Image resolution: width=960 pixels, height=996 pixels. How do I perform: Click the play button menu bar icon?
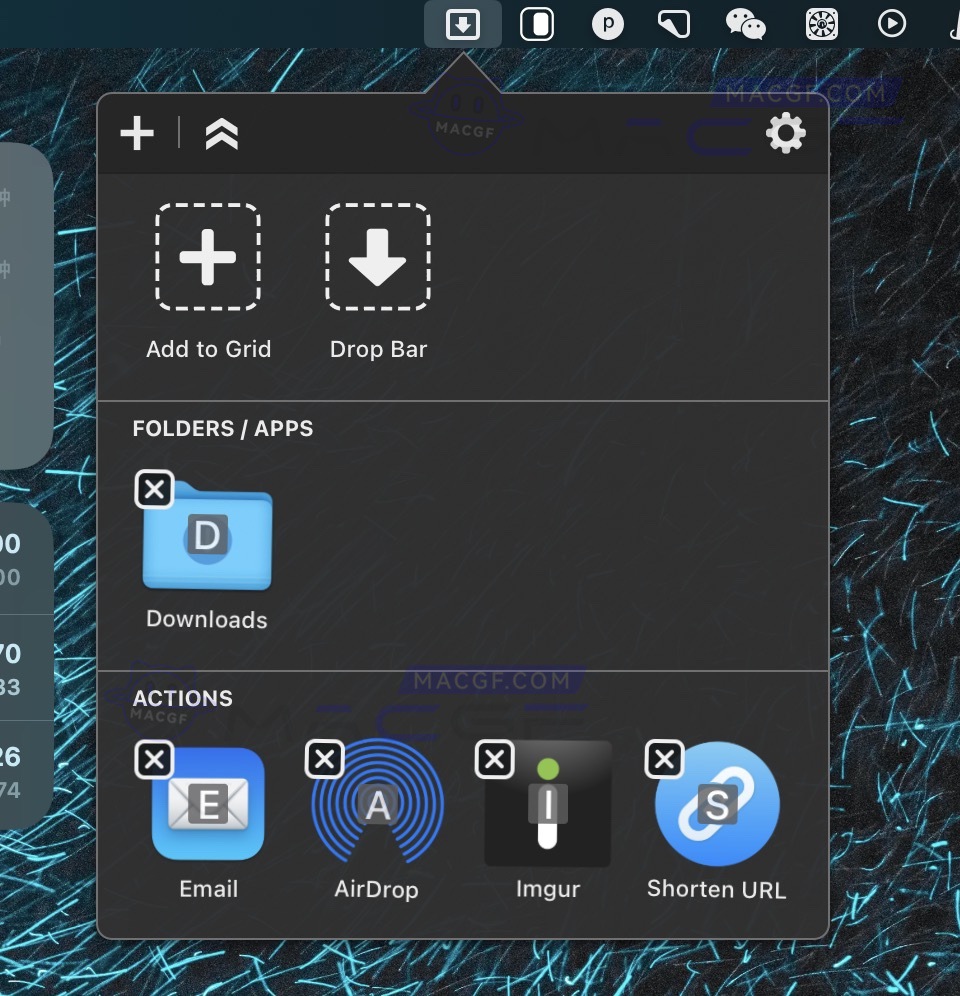pos(891,24)
